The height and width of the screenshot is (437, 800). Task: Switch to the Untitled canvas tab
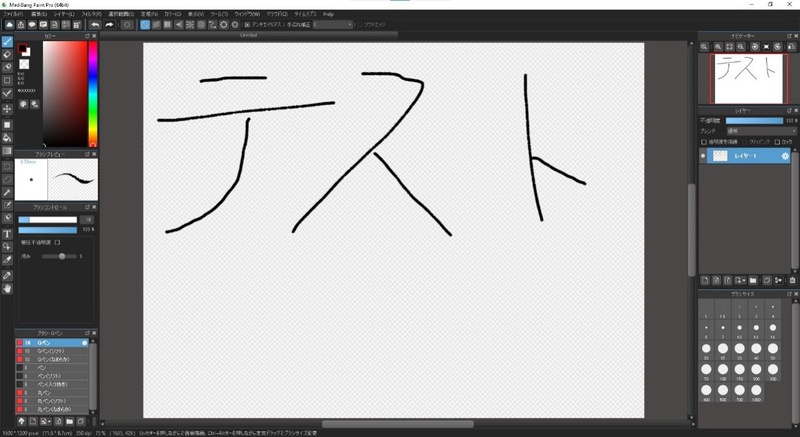click(x=249, y=35)
